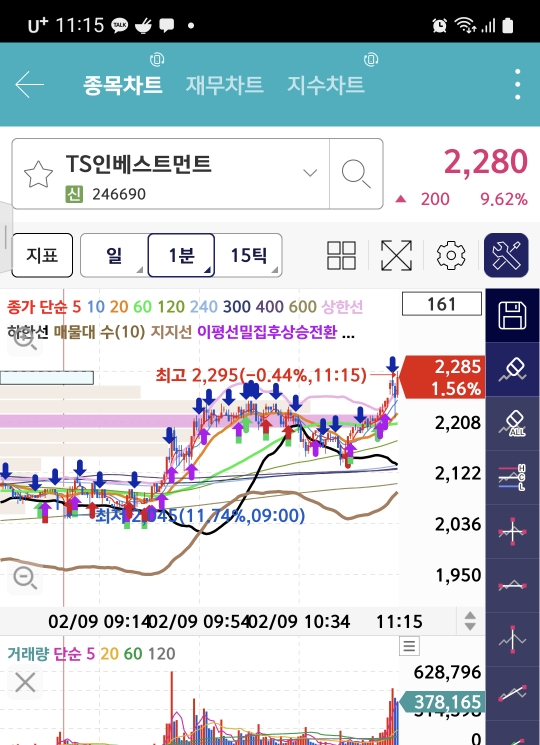Open the 지표 indicators button

click(42, 255)
